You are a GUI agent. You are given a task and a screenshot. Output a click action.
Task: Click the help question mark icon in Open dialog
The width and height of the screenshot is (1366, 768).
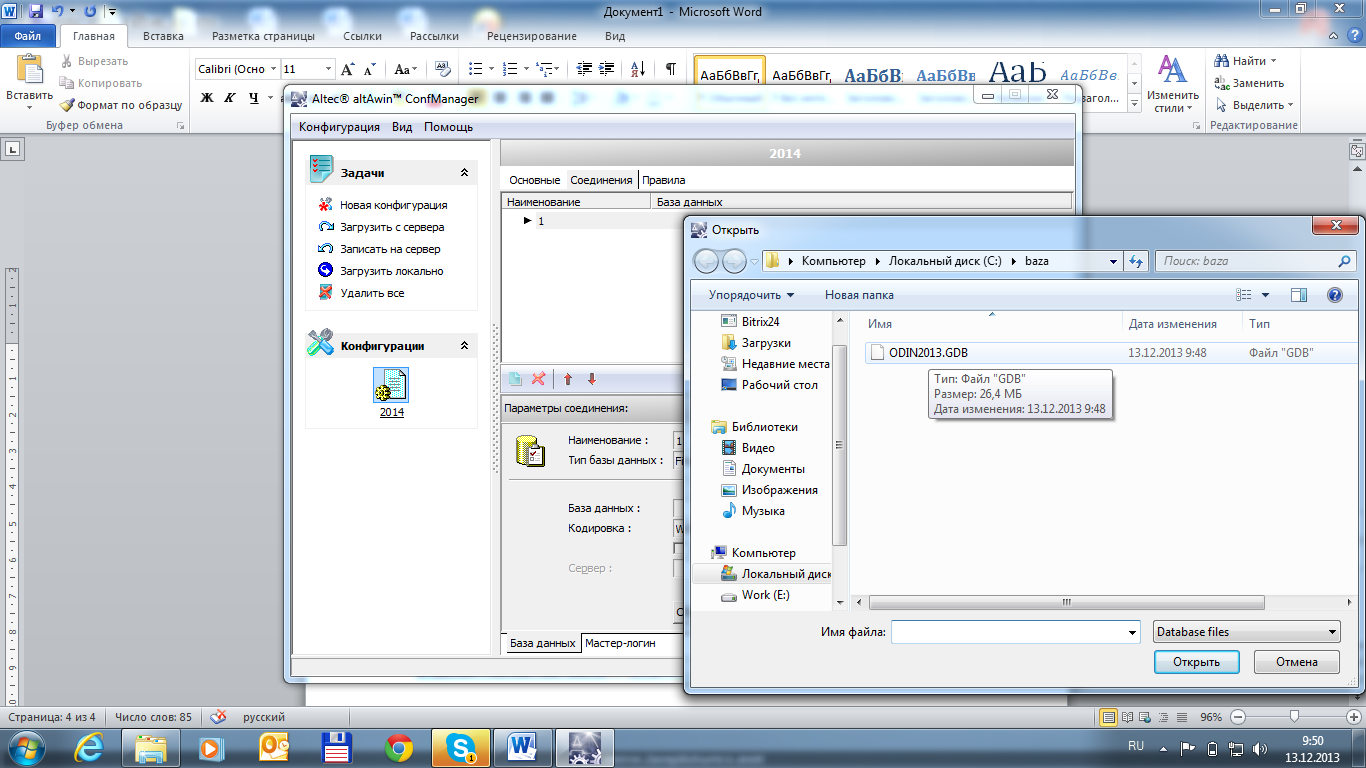(1334, 295)
